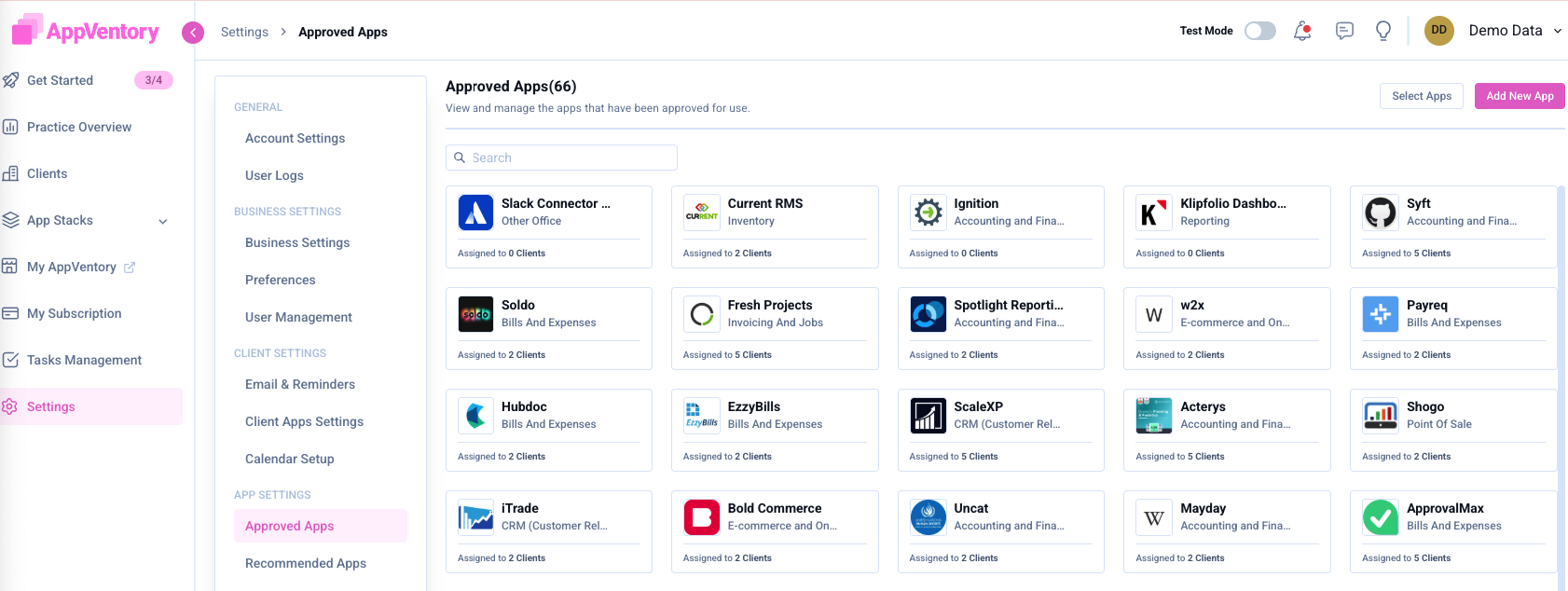Toggle the Test Mode switch
The image size is (1568, 591).
coord(1260,31)
